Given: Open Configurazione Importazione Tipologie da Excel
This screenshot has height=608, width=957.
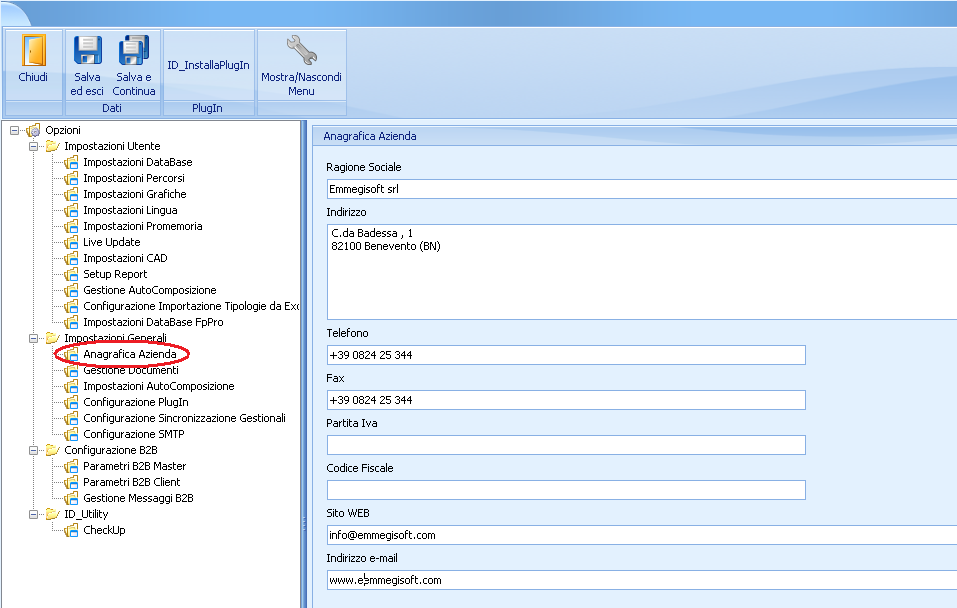Looking at the screenshot, I should click(x=191, y=306).
